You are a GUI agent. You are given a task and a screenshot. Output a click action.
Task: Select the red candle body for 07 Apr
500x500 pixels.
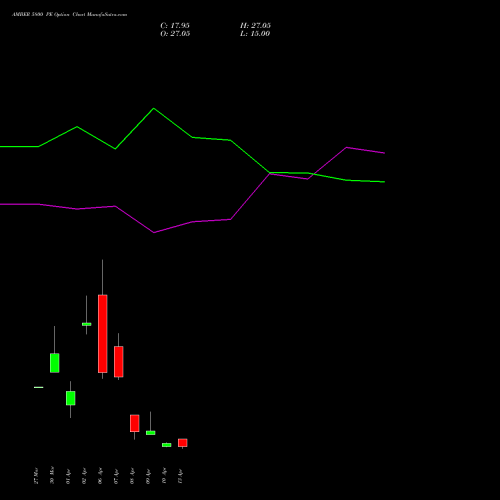point(119,362)
